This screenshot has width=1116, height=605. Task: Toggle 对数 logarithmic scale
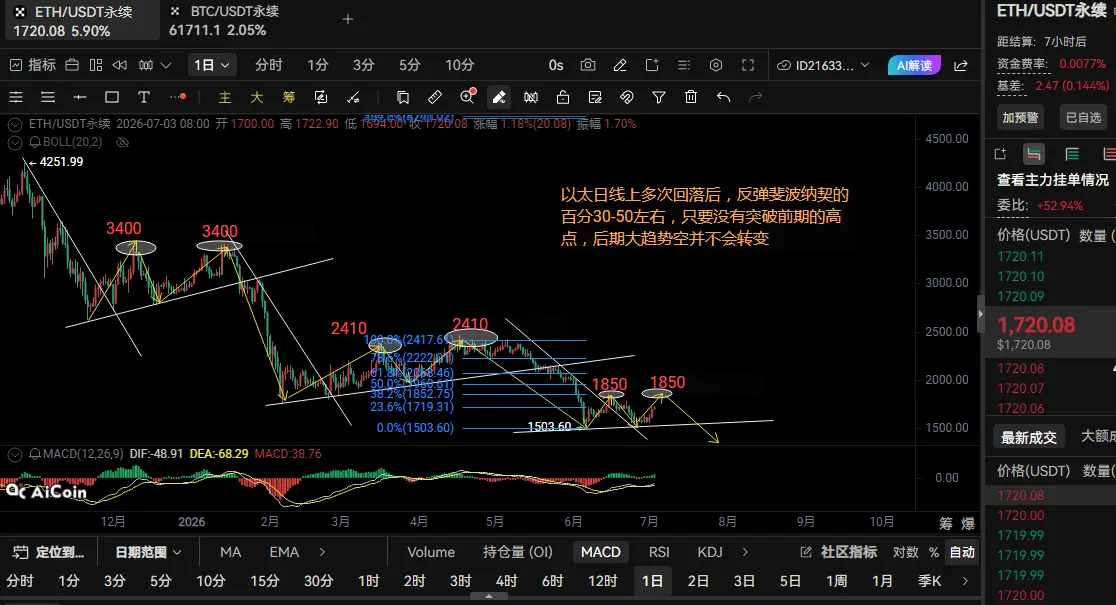905,552
